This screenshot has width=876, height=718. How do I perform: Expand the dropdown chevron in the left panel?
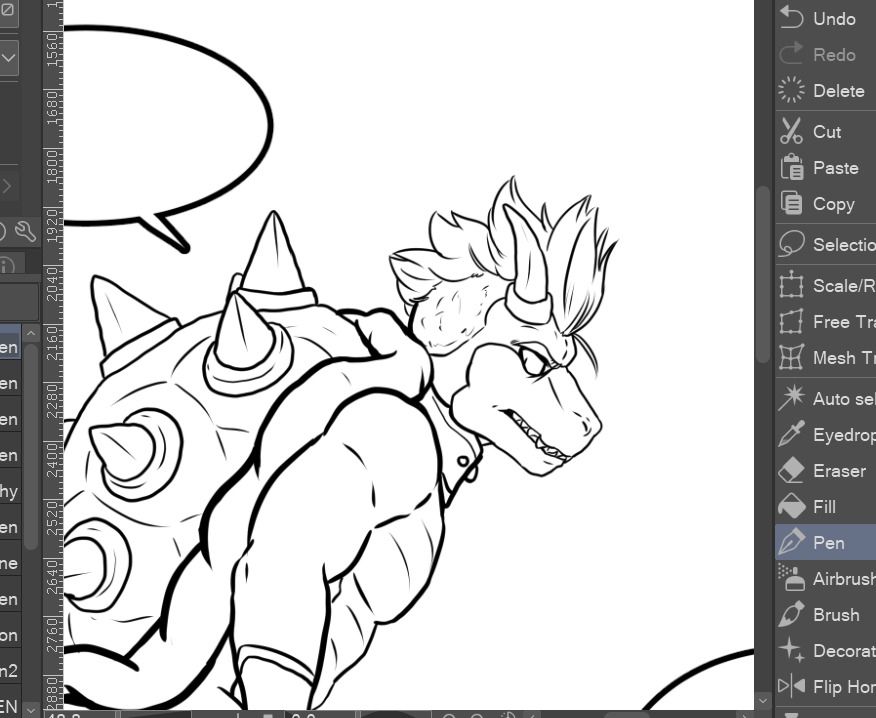(8, 58)
